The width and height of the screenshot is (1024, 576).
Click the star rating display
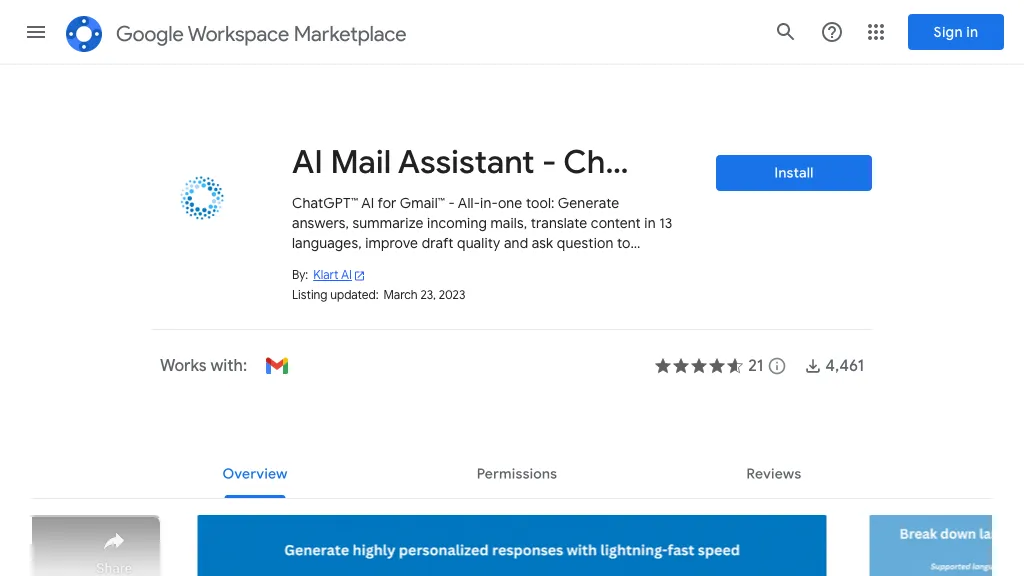point(698,366)
